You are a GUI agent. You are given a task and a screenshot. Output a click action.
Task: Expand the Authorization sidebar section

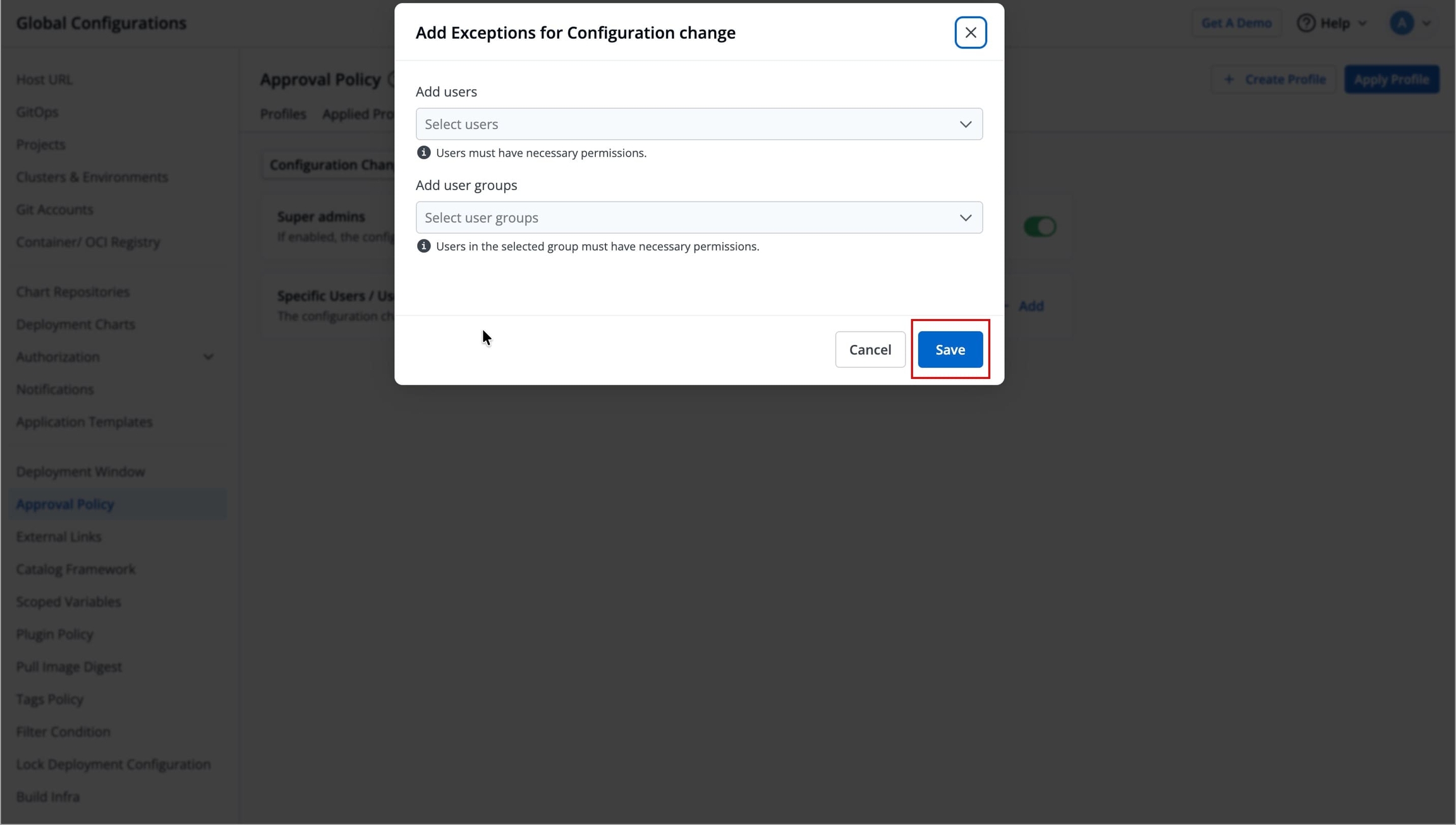pyautogui.click(x=208, y=357)
